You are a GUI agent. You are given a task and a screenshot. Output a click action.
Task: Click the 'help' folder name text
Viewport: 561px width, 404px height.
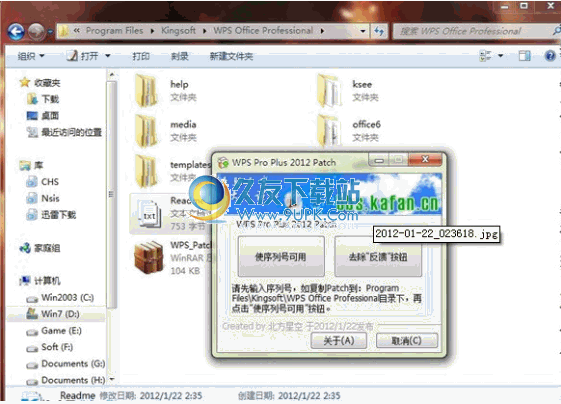179,84
